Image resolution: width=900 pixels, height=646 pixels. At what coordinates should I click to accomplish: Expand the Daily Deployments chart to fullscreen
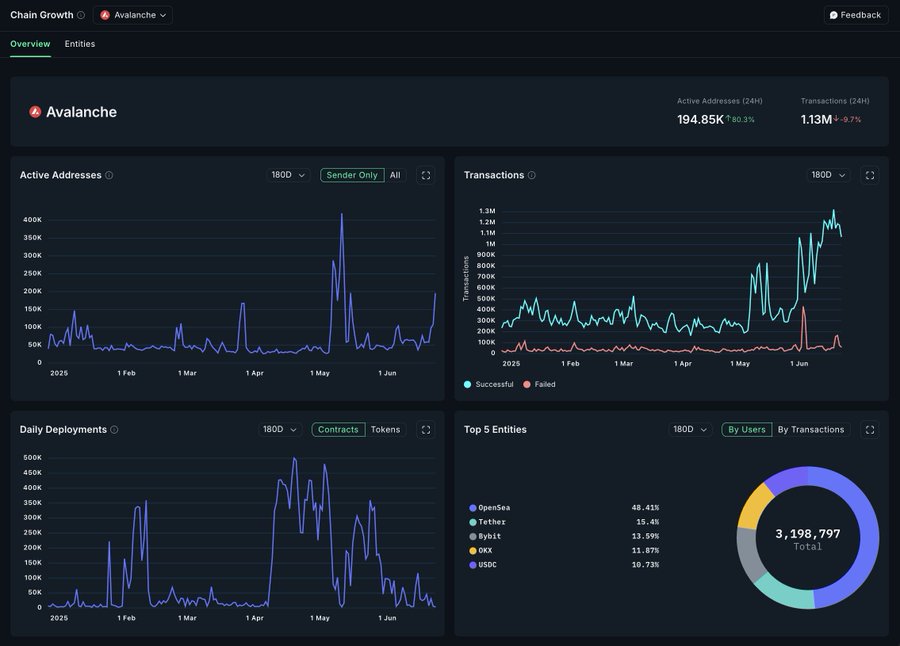click(426, 430)
